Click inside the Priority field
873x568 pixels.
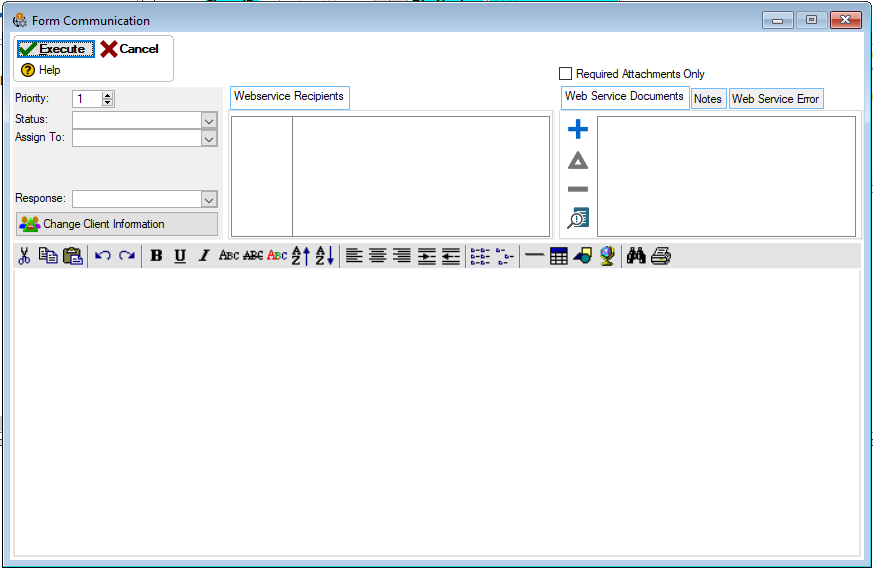point(87,99)
